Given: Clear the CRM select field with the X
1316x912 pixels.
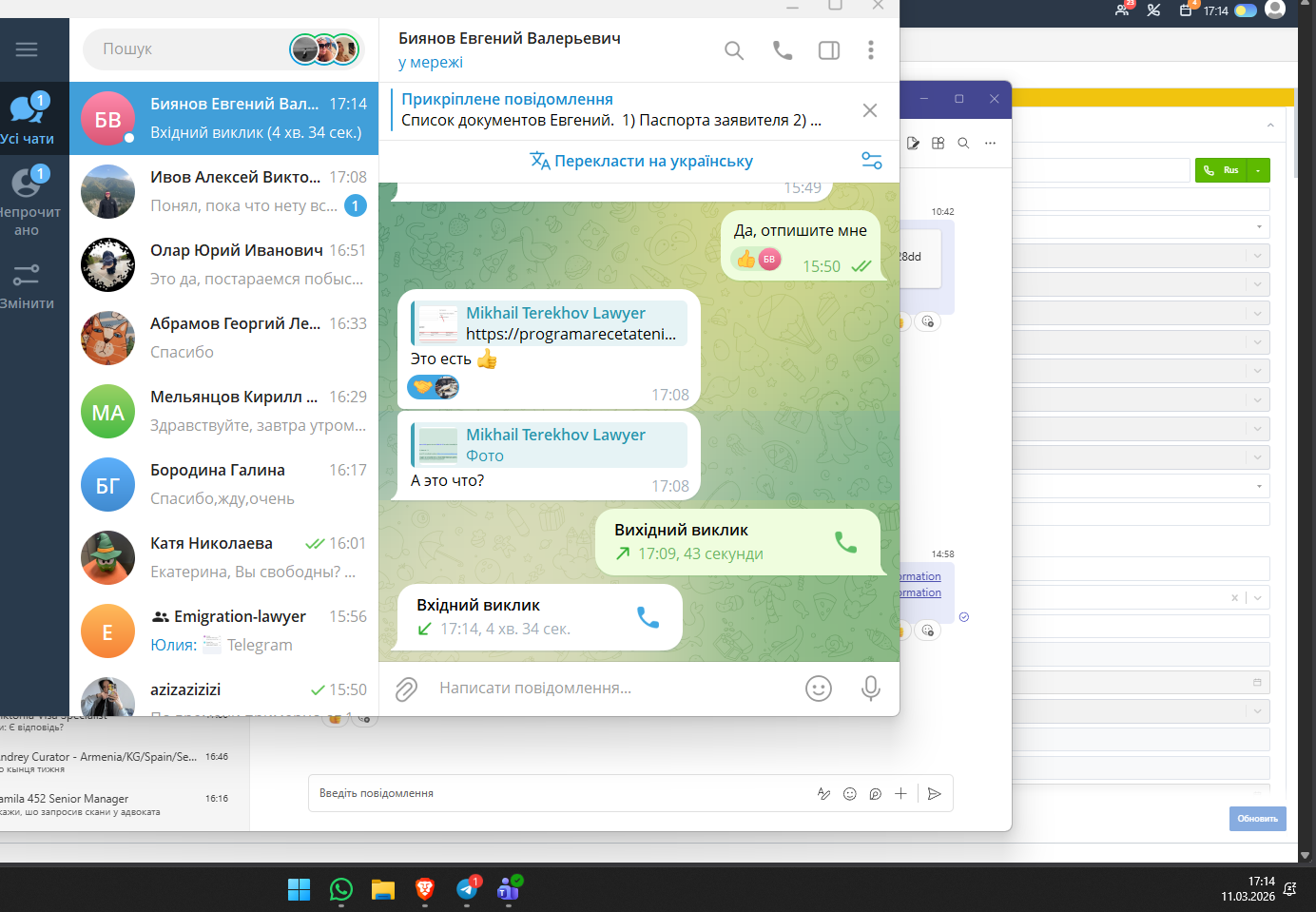Looking at the screenshot, I should pos(1235,598).
